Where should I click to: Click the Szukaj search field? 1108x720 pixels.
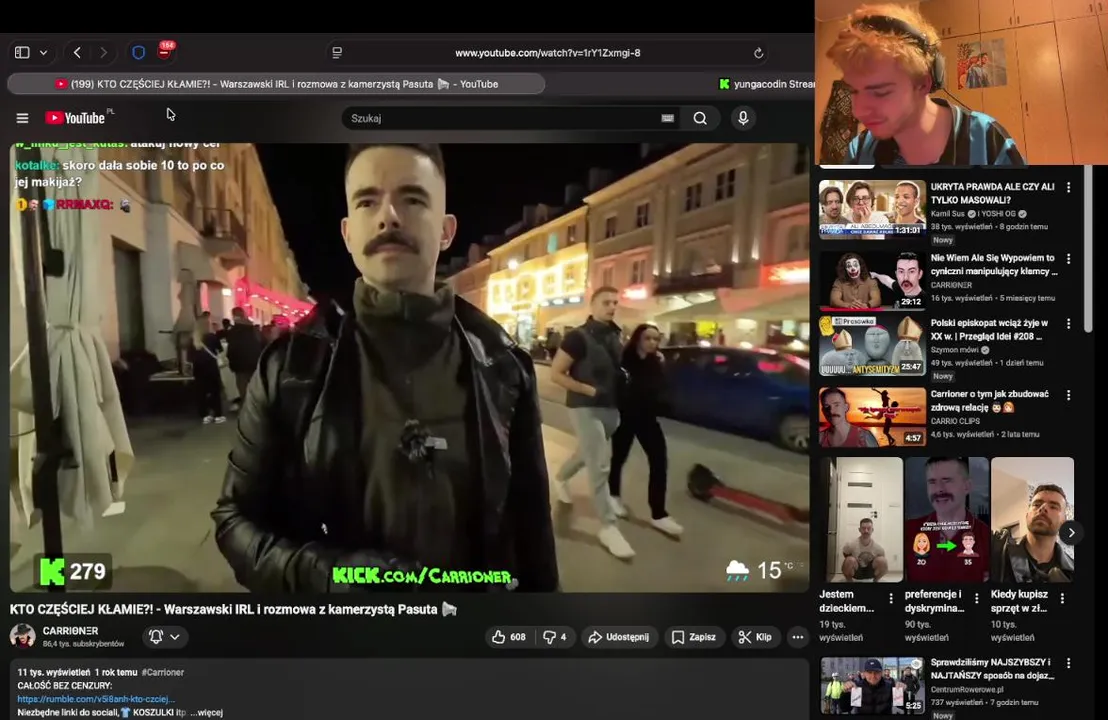tap(502, 118)
